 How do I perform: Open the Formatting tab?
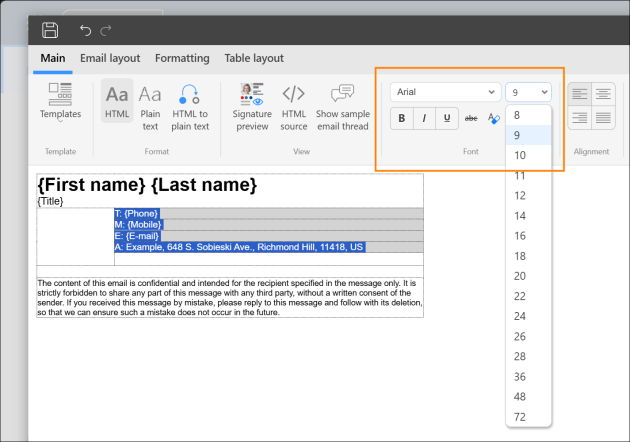(x=182, y=58)
